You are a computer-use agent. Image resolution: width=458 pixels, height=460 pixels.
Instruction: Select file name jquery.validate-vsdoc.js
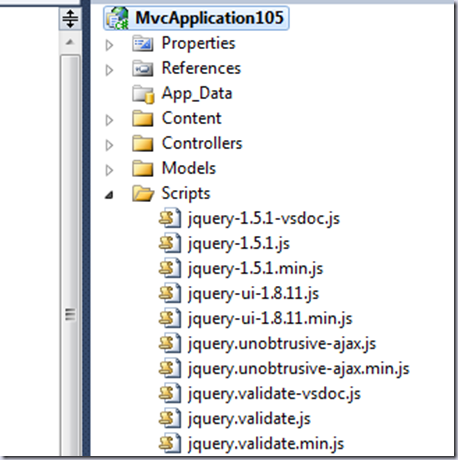[274, 394]
